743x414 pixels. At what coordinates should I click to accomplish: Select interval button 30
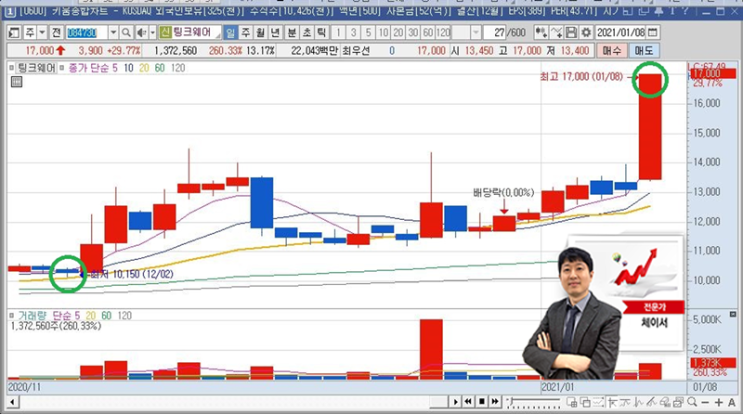tap(413, 33)
